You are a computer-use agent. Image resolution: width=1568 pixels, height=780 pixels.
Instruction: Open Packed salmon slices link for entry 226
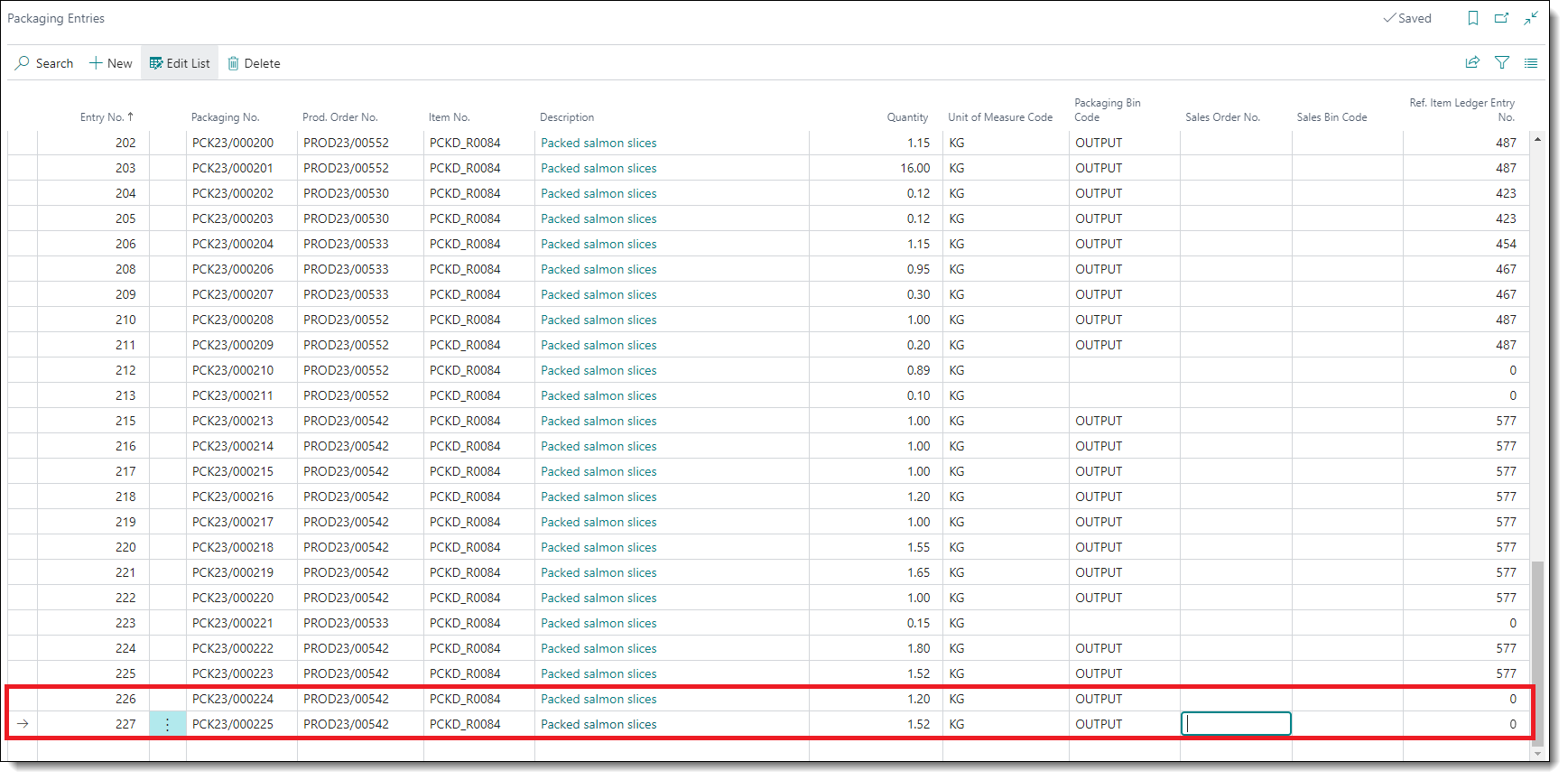(598, 699)
